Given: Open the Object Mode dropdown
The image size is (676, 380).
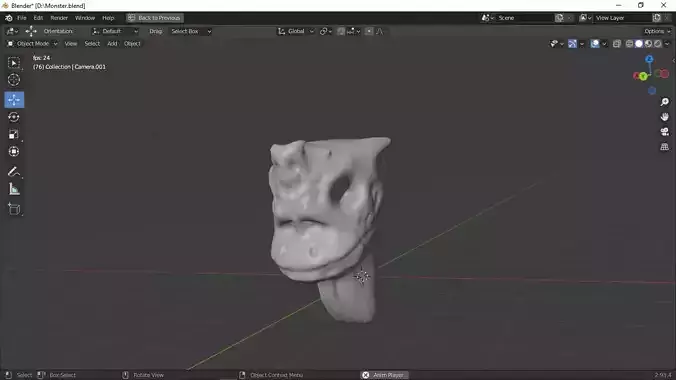Looking at the screenshot, I should (32, 44).
